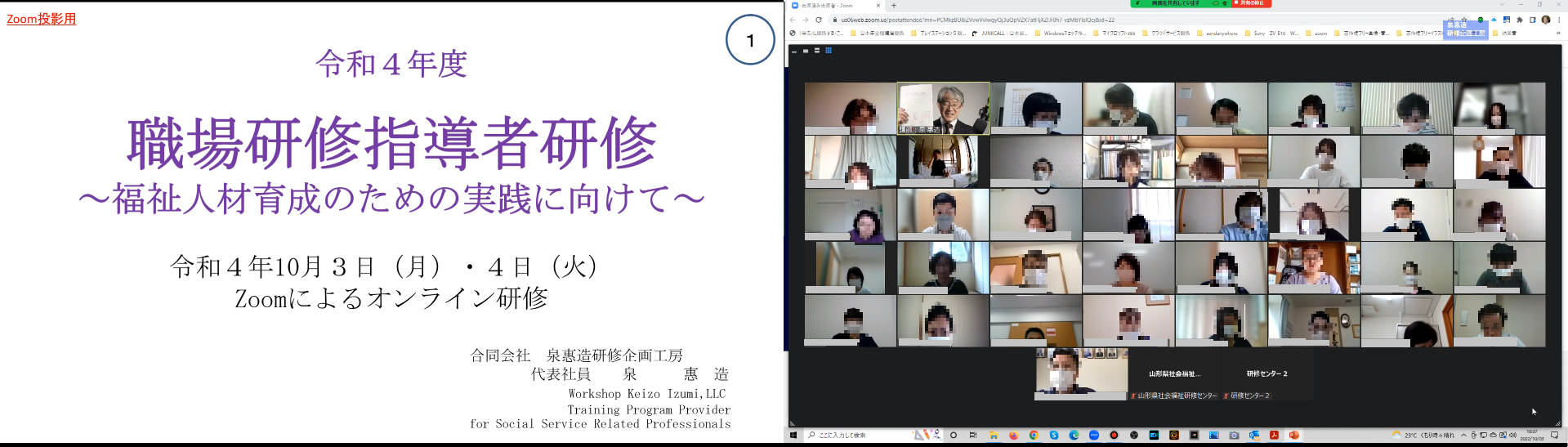The height and width of the screenshot is (447, 1568).
Task: Open File Explorer from the taskbar
Action: 994,435
